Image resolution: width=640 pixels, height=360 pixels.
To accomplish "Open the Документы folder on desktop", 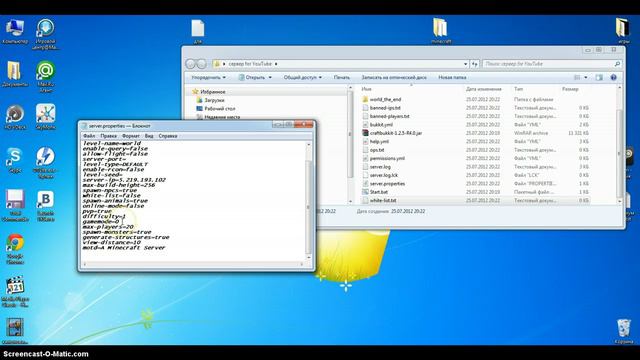I will (x=15, y=74).
